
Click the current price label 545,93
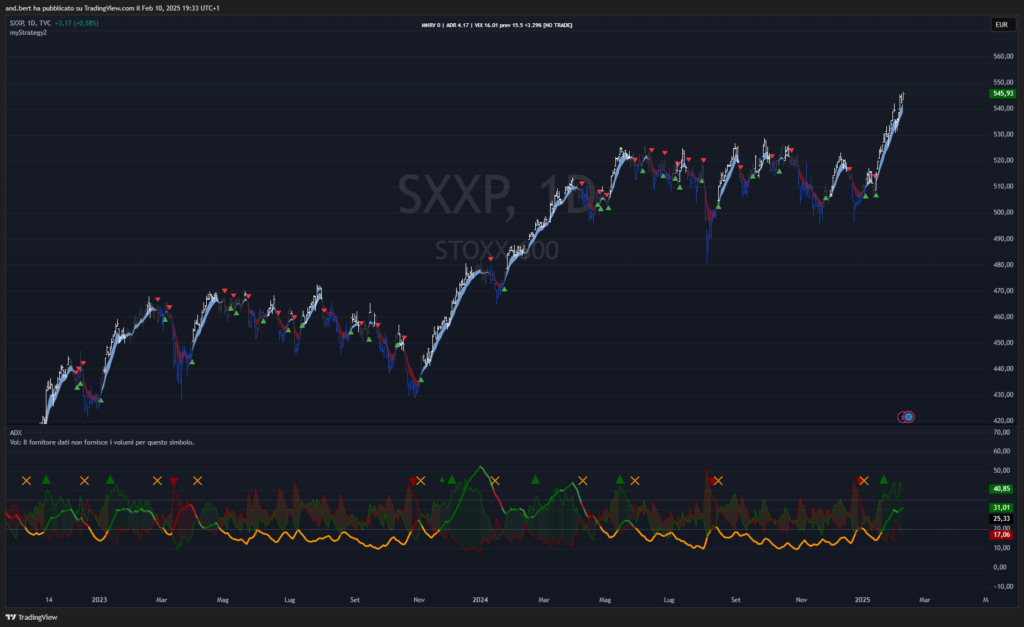(1002, 94)
